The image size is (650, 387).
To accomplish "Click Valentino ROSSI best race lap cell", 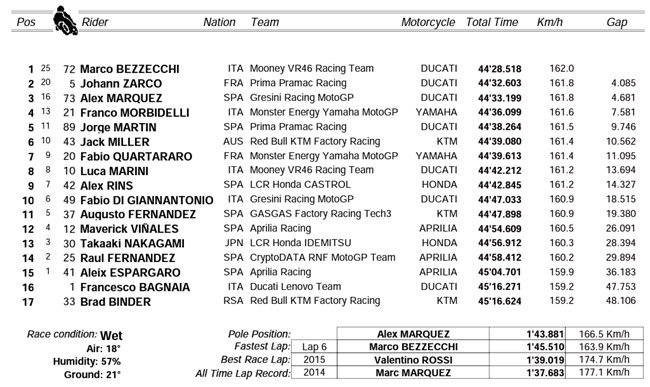I will point(413,360).
